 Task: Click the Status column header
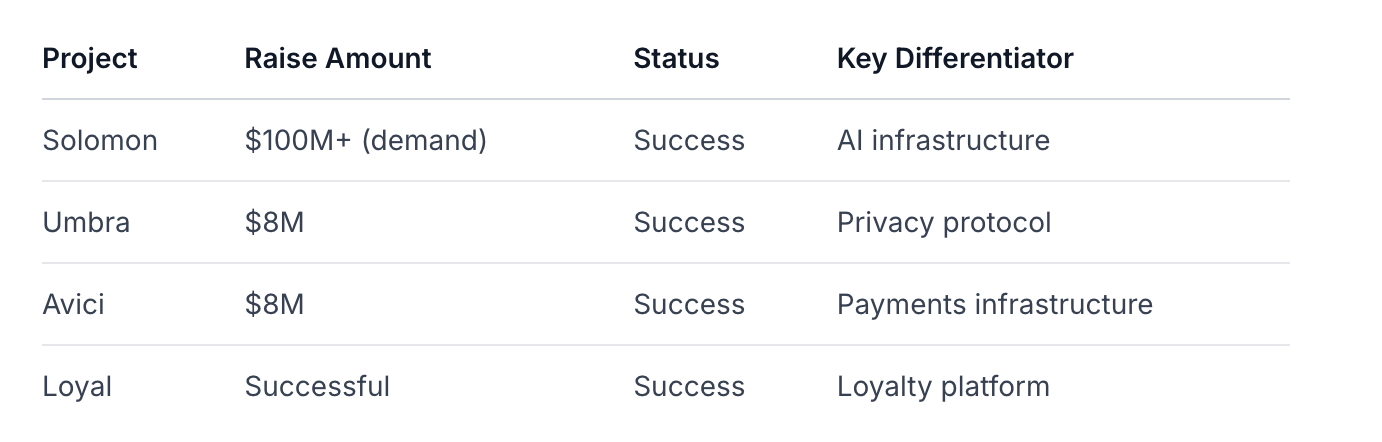pos(676,59)
